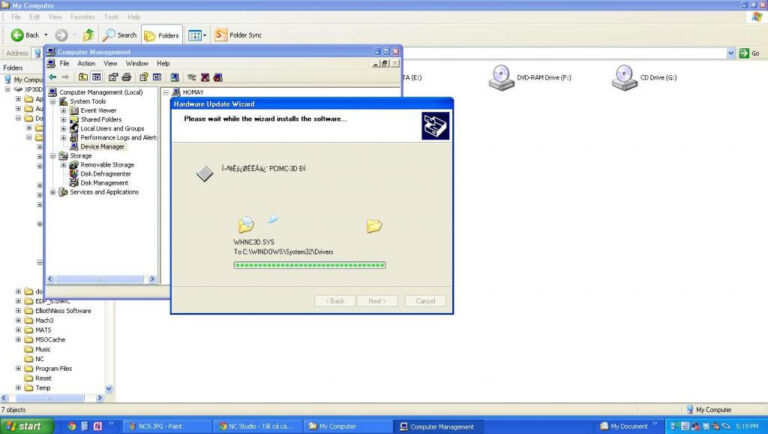The width and height of the screenshot is (768, 434).
Task: Click the Chrome icon in Quick Launch
Action: [x=72, y=427]
